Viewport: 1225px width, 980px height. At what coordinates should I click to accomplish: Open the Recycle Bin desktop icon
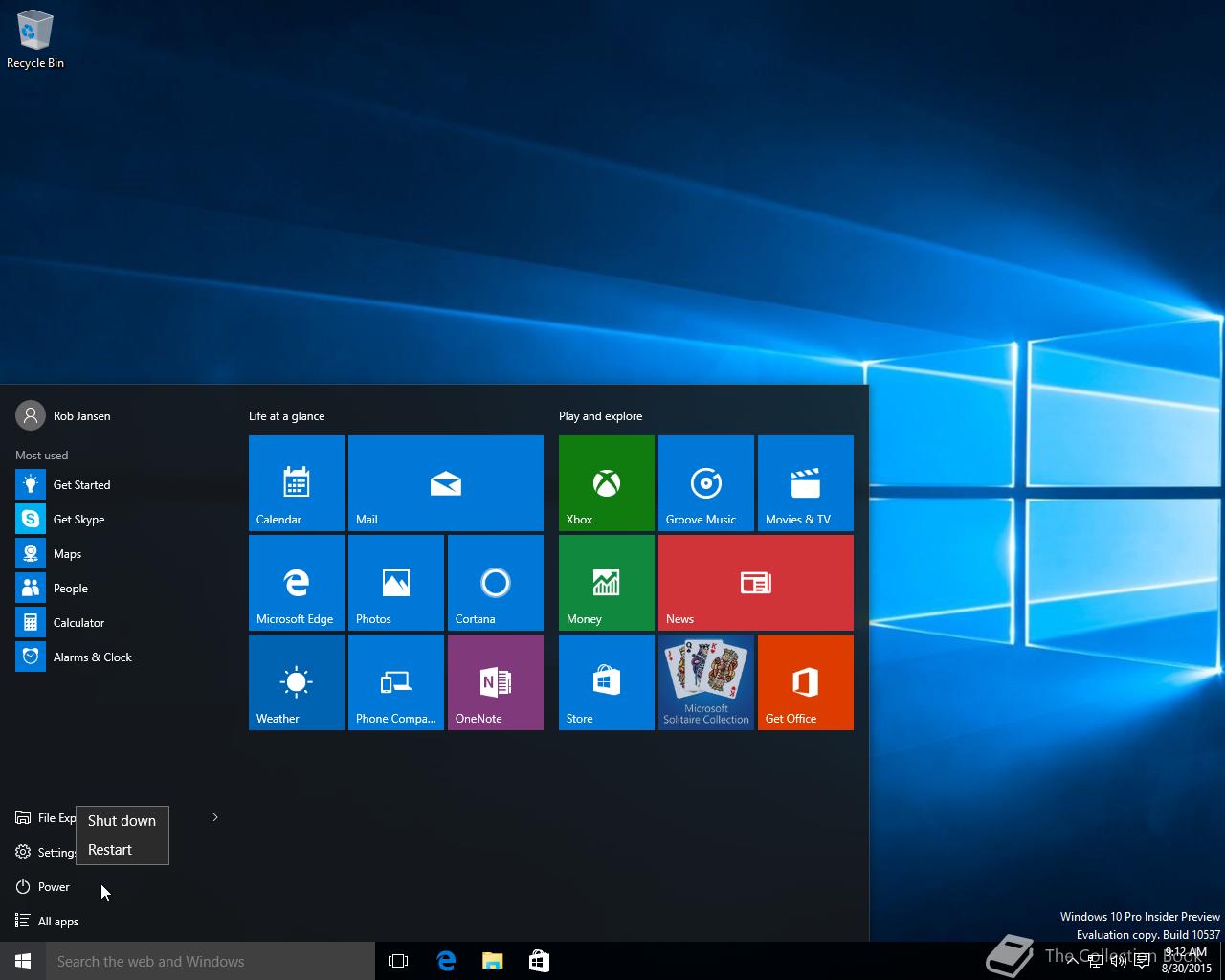(35, 39)
